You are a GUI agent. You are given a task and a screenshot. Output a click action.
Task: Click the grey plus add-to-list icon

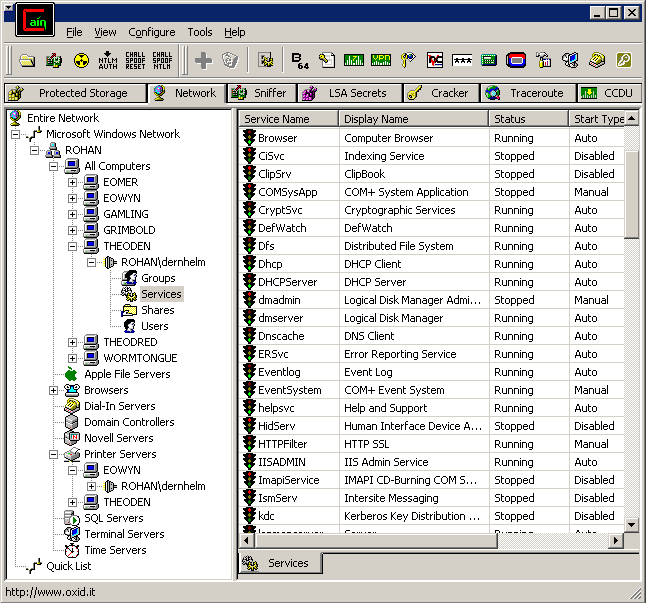point(204,61)
